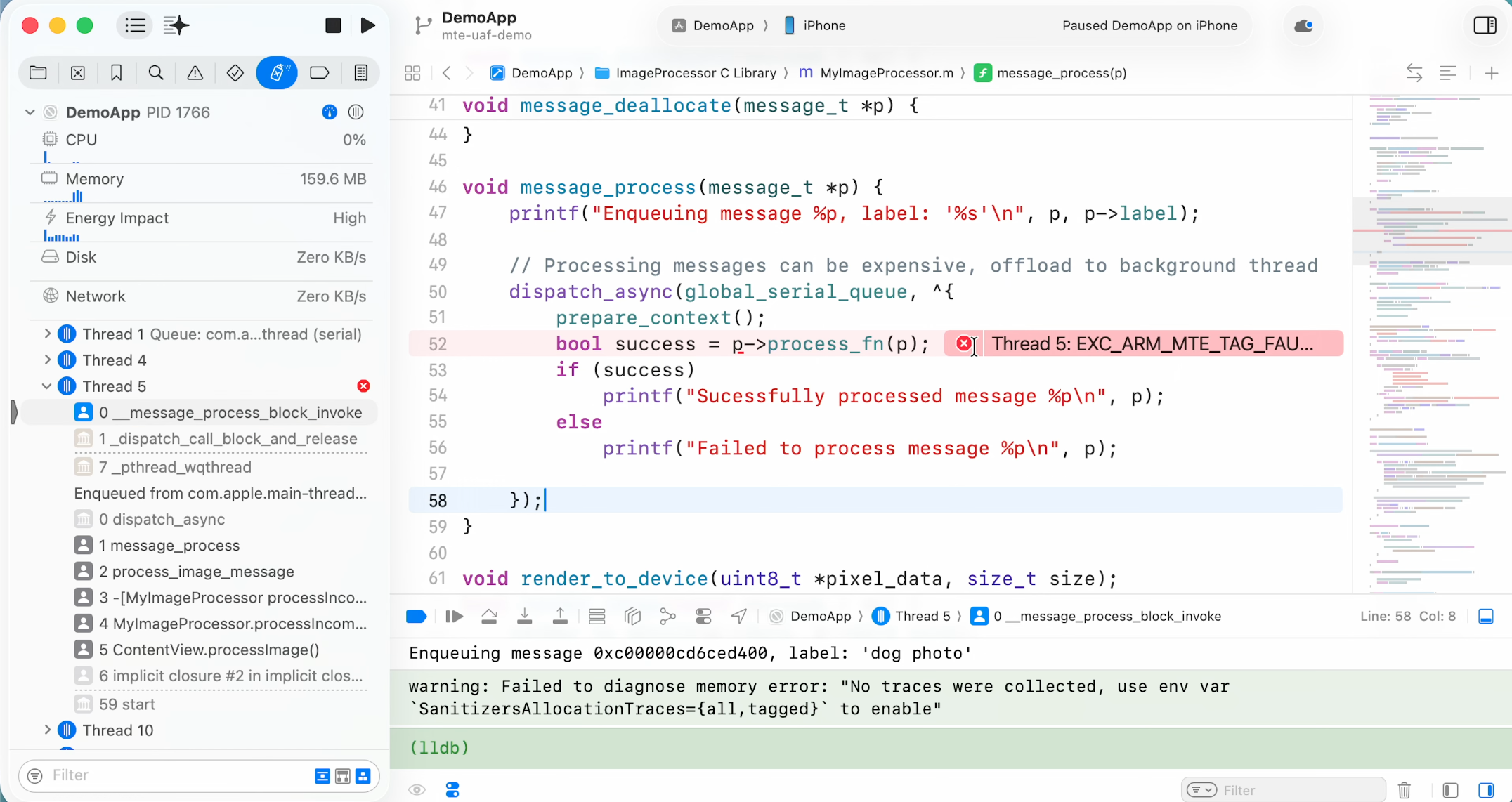This screenshot has height=802, width=1512.
Task: Open the Report navigator
Action: coord(360,73)
